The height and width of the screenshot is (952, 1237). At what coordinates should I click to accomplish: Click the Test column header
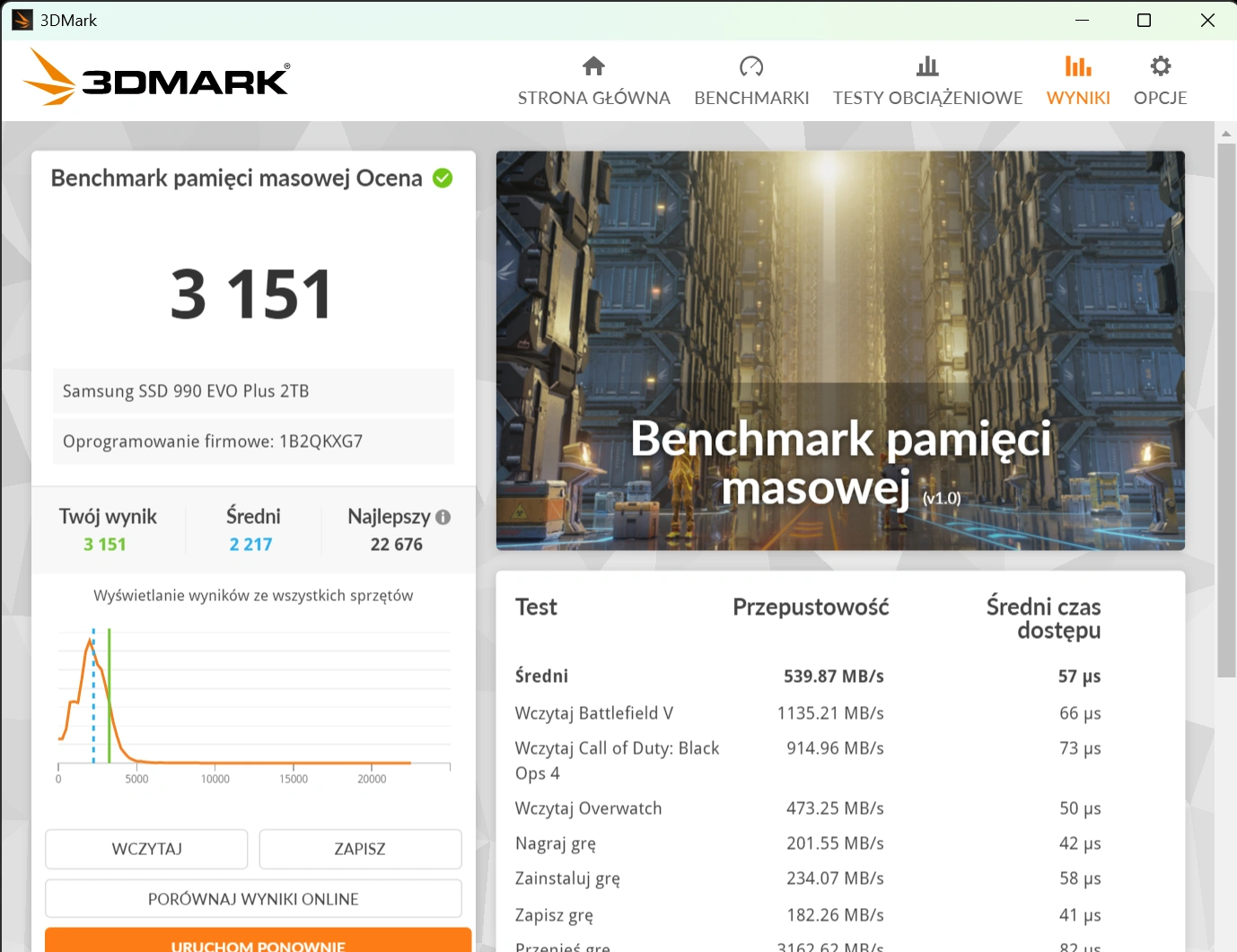[536, 607]
